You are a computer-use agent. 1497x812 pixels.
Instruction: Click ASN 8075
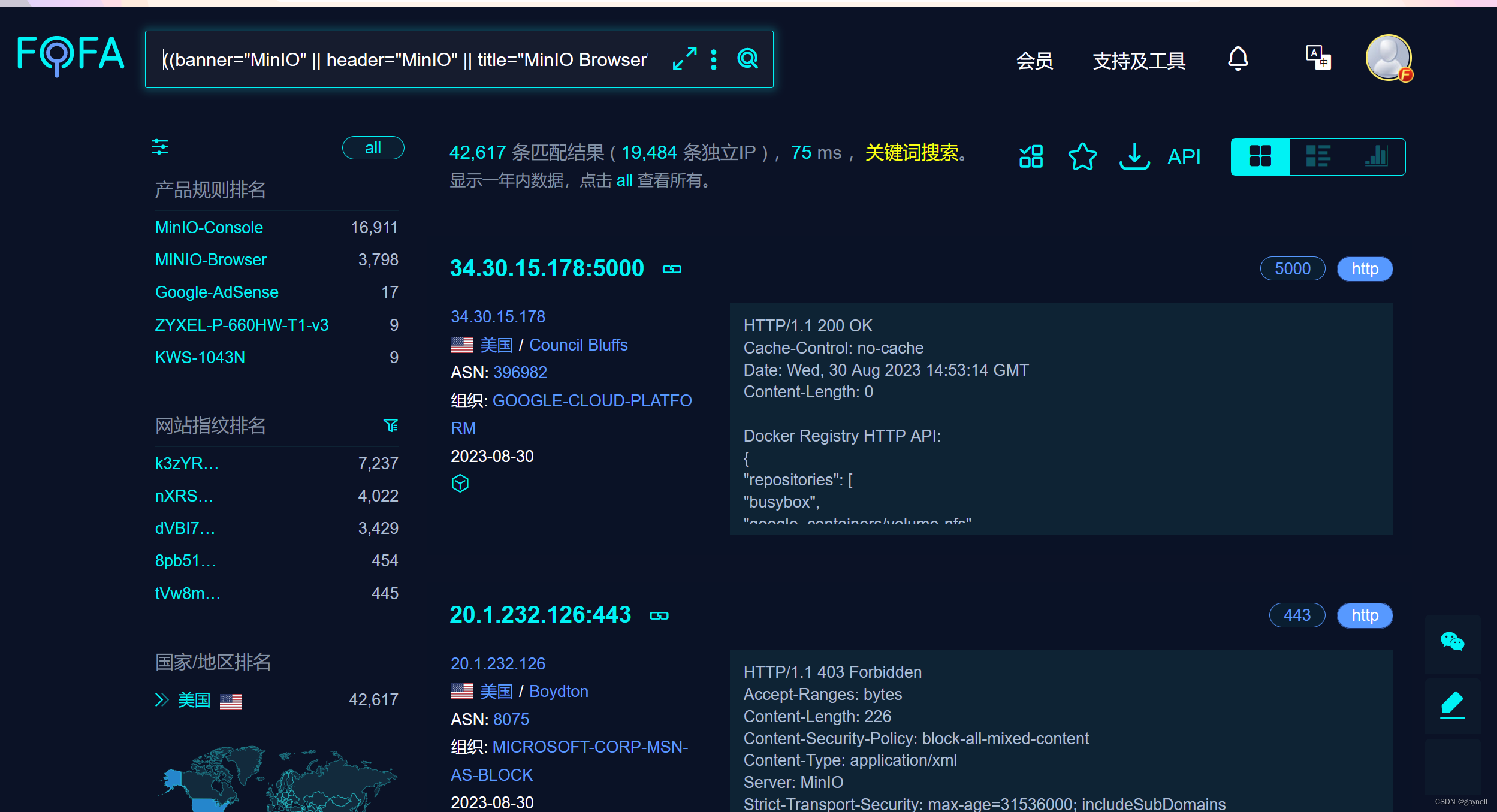pyautogui.click(x=511, y=719)
